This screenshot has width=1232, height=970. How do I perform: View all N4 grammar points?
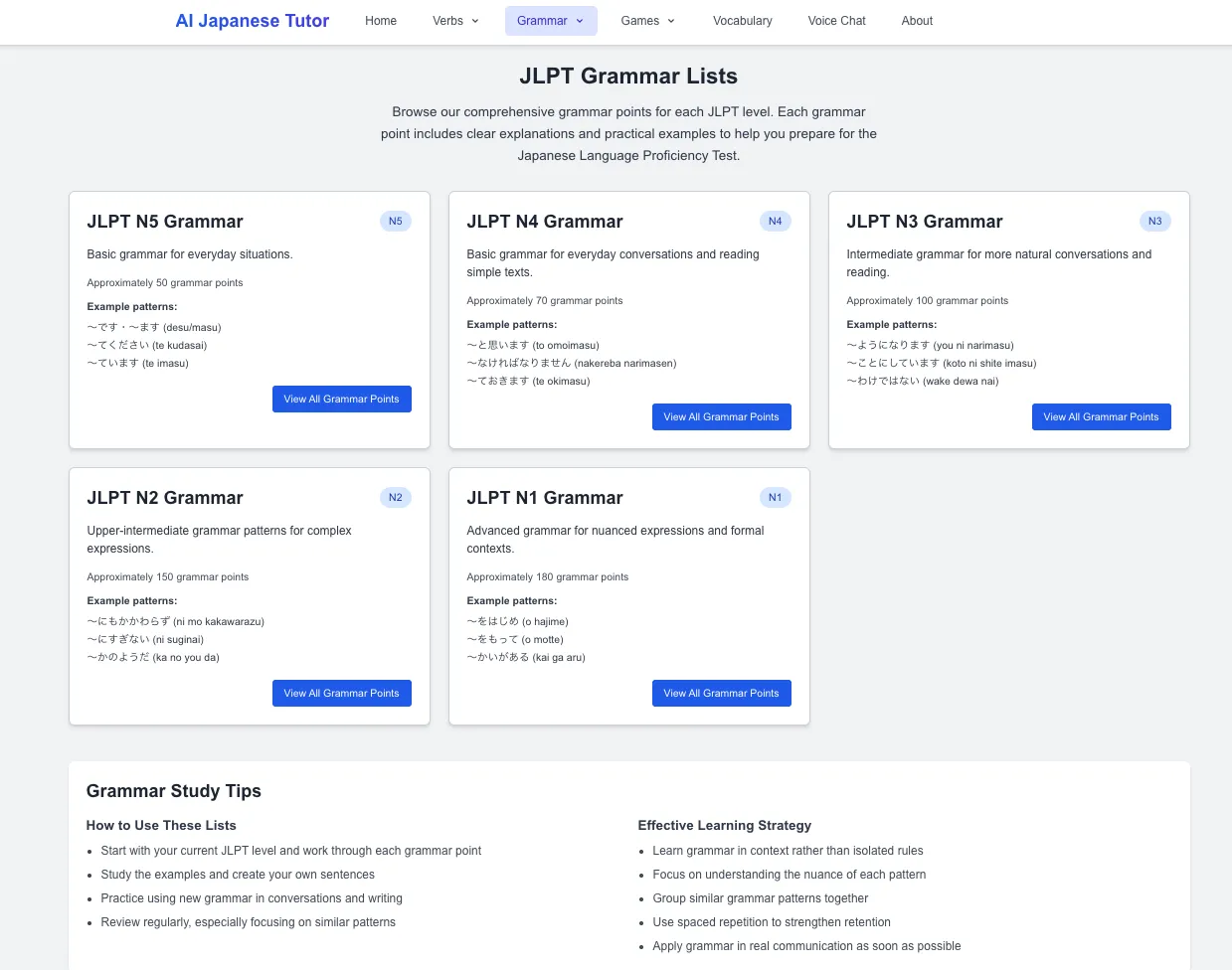coord(721,417)
